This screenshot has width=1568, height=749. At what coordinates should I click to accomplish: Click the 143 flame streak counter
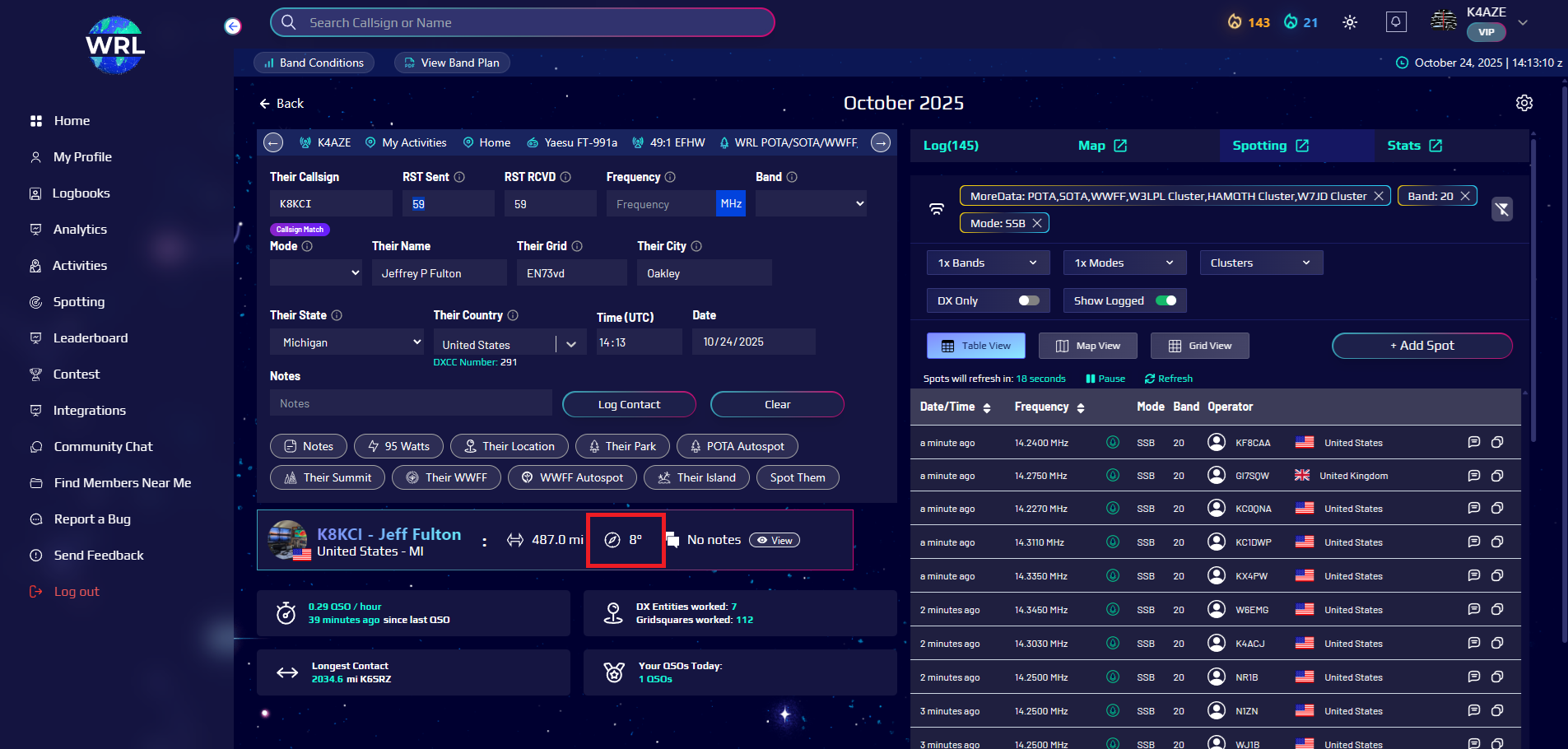(x=1249, y=22)
